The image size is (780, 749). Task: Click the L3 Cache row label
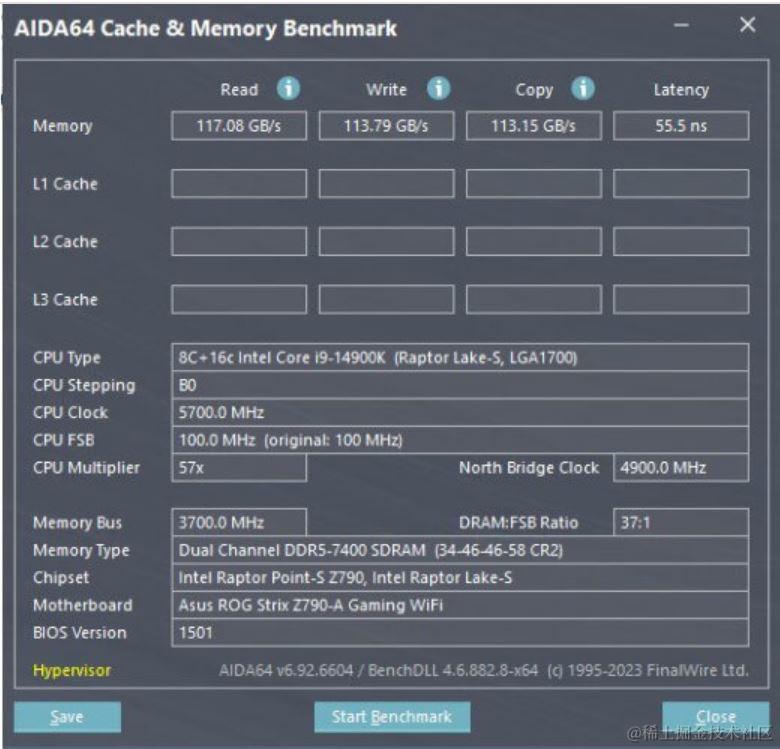[x=65, y=299]
